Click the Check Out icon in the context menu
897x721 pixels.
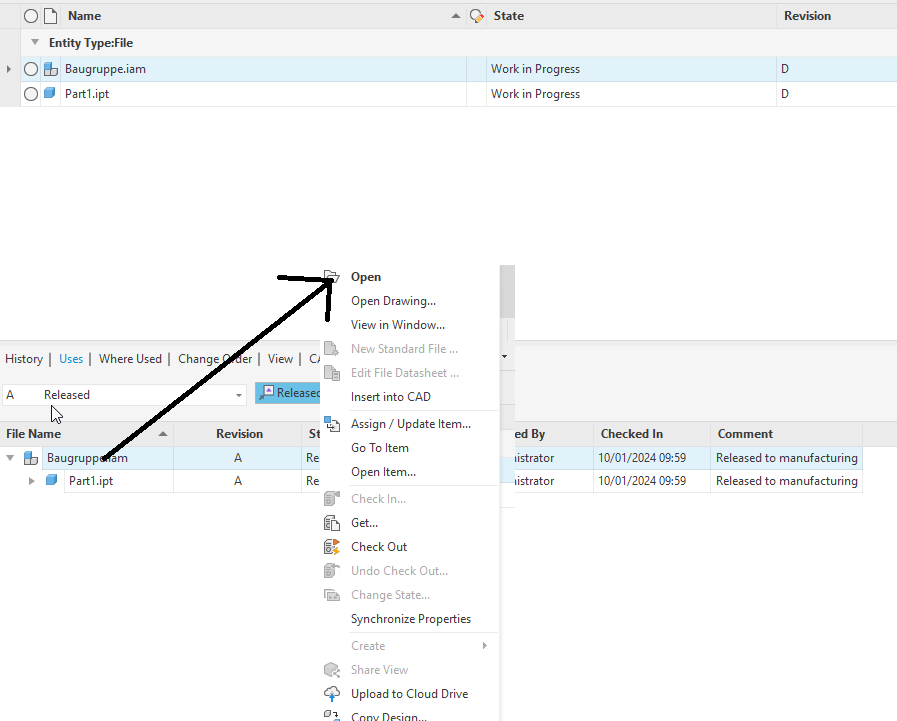pyautogui.click(x=334, y=546)
